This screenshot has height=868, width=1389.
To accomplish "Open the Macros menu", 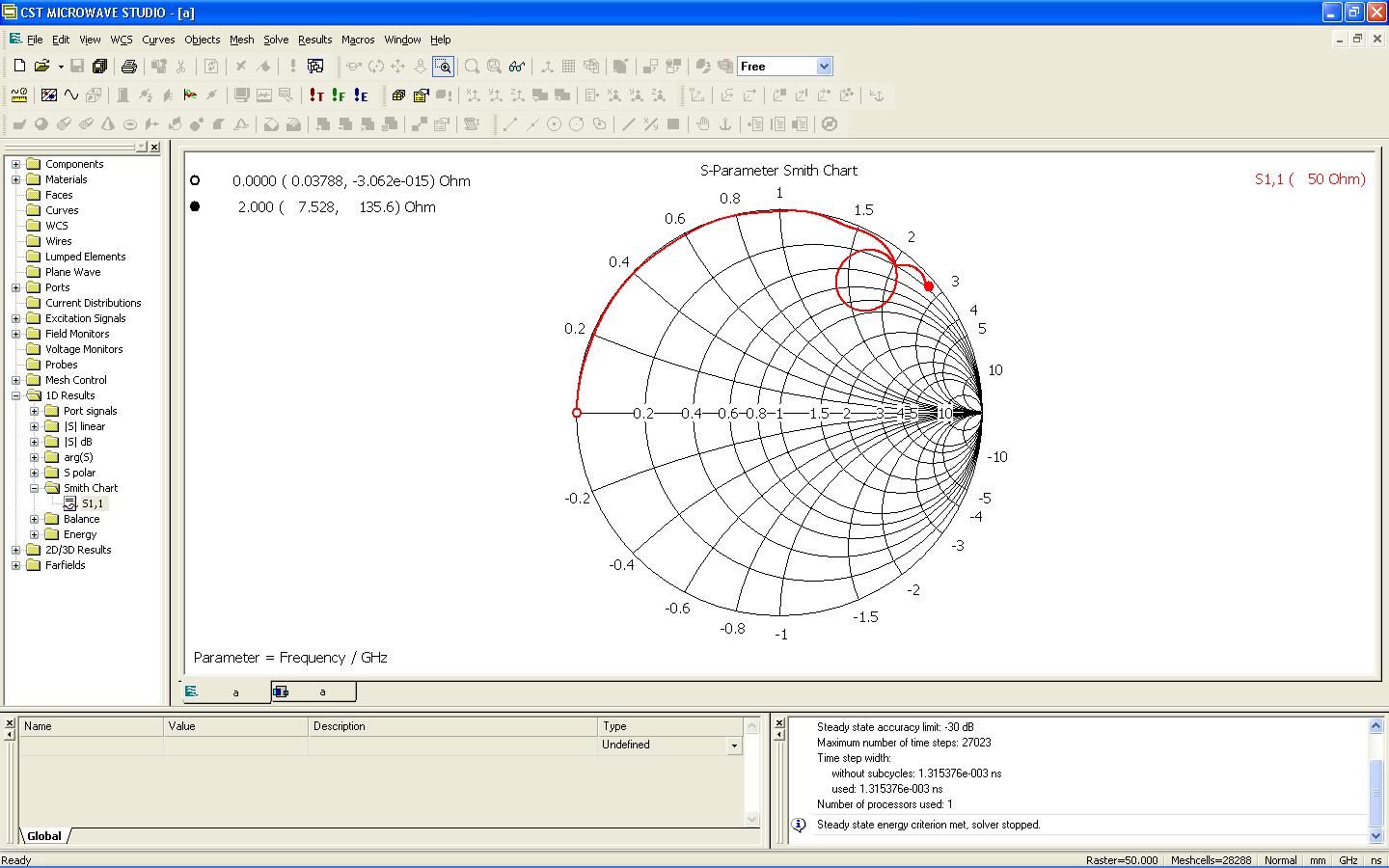I will coord(358,40).
